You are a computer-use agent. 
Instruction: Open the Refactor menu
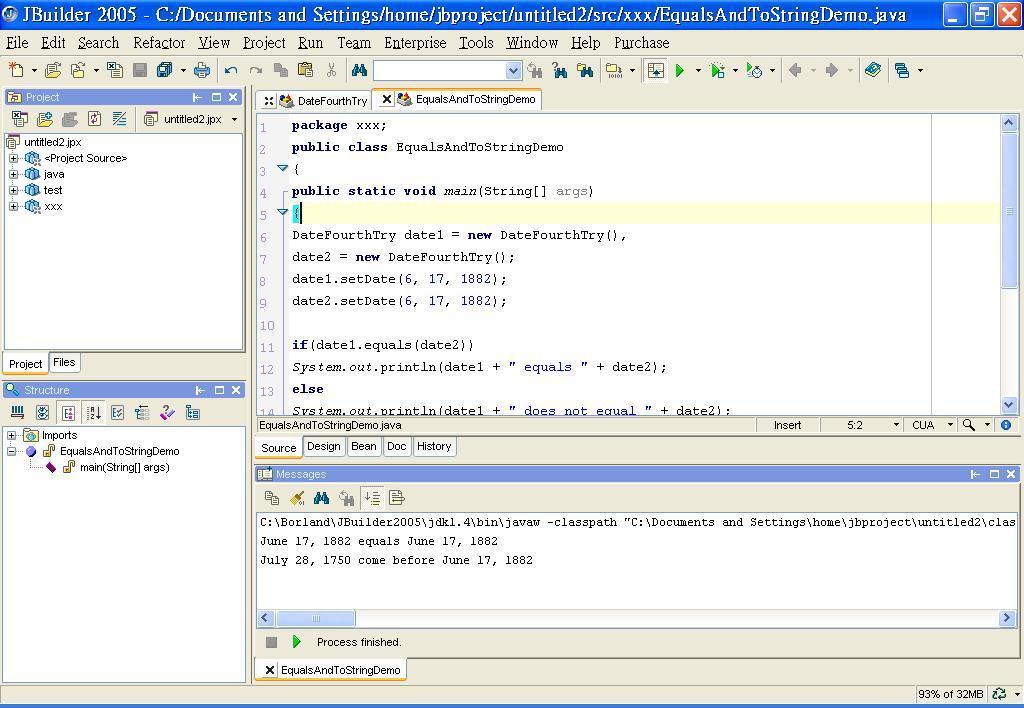point(159,42)
